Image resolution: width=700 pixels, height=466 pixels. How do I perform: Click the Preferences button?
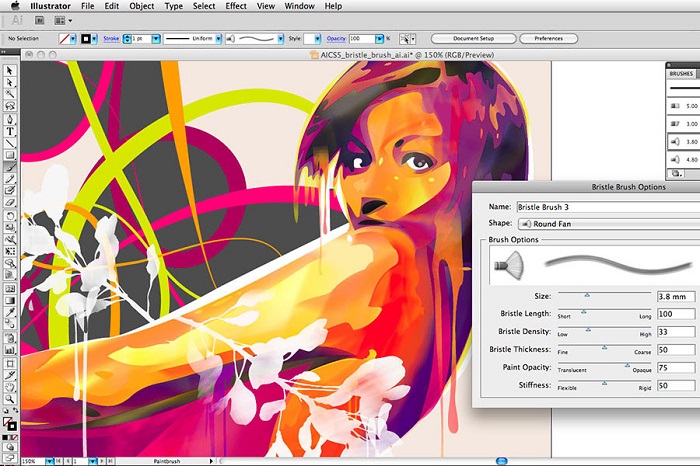[x=548, y=39]
